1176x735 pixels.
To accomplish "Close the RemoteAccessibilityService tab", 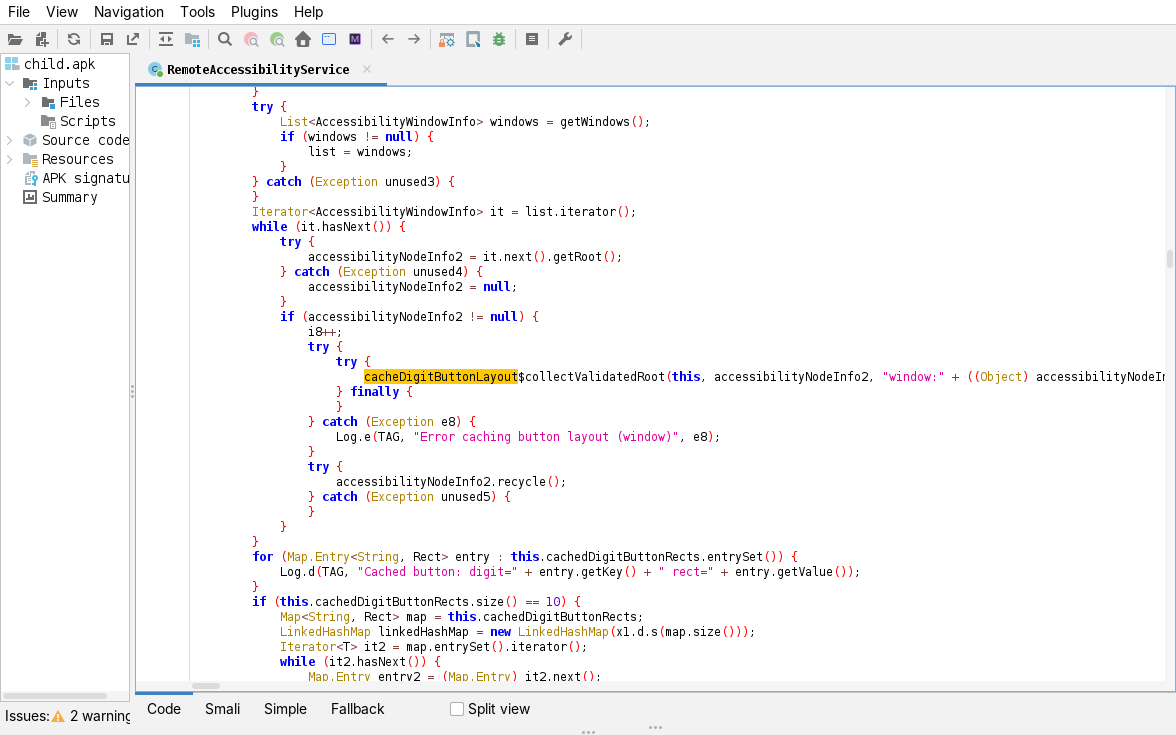I will click(367, 69).
